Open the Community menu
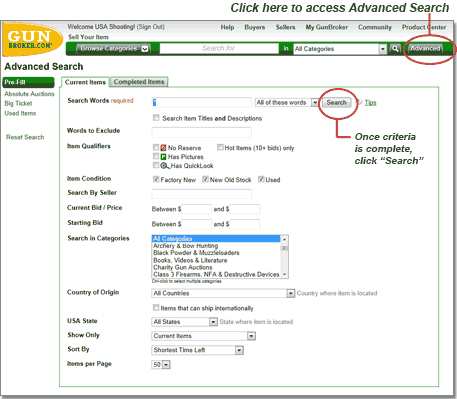 [x=375, y=27]
